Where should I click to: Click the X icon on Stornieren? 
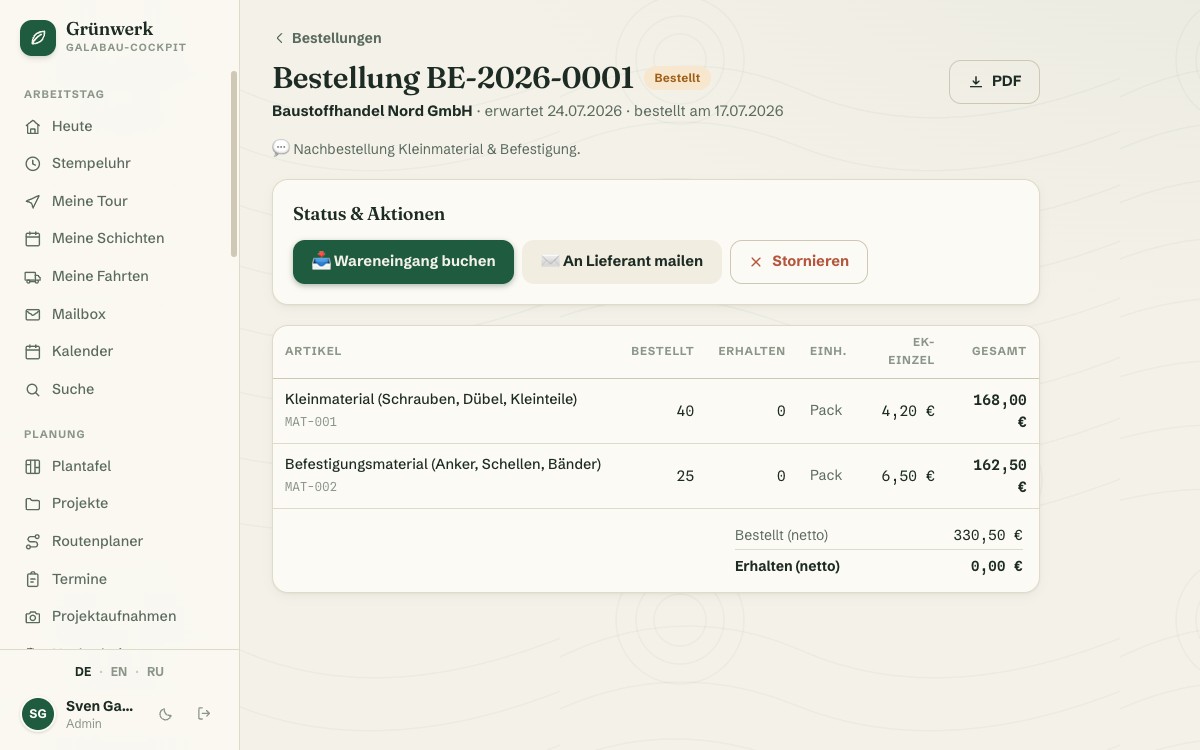[x=756, y=262]
